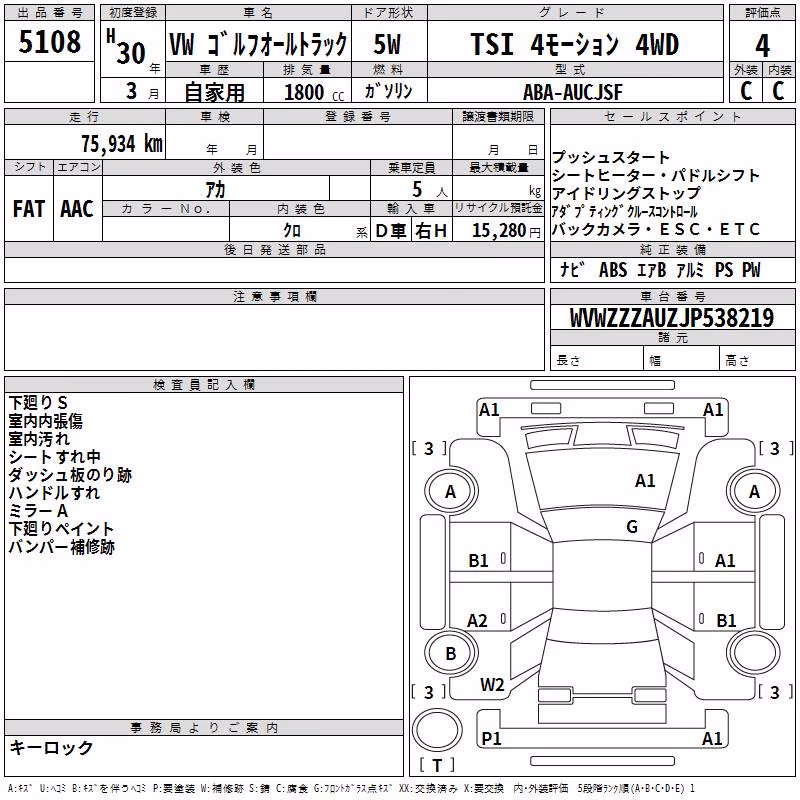Click the air conditioner value AAC
Screen dimensions: 800x800
click(x=77, y=209)
